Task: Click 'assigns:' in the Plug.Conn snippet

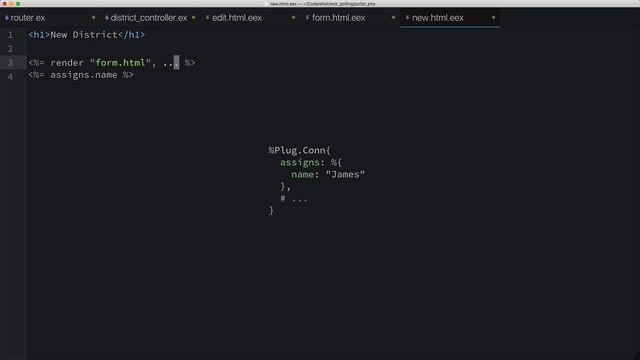Action: click(x=302, y=162)
